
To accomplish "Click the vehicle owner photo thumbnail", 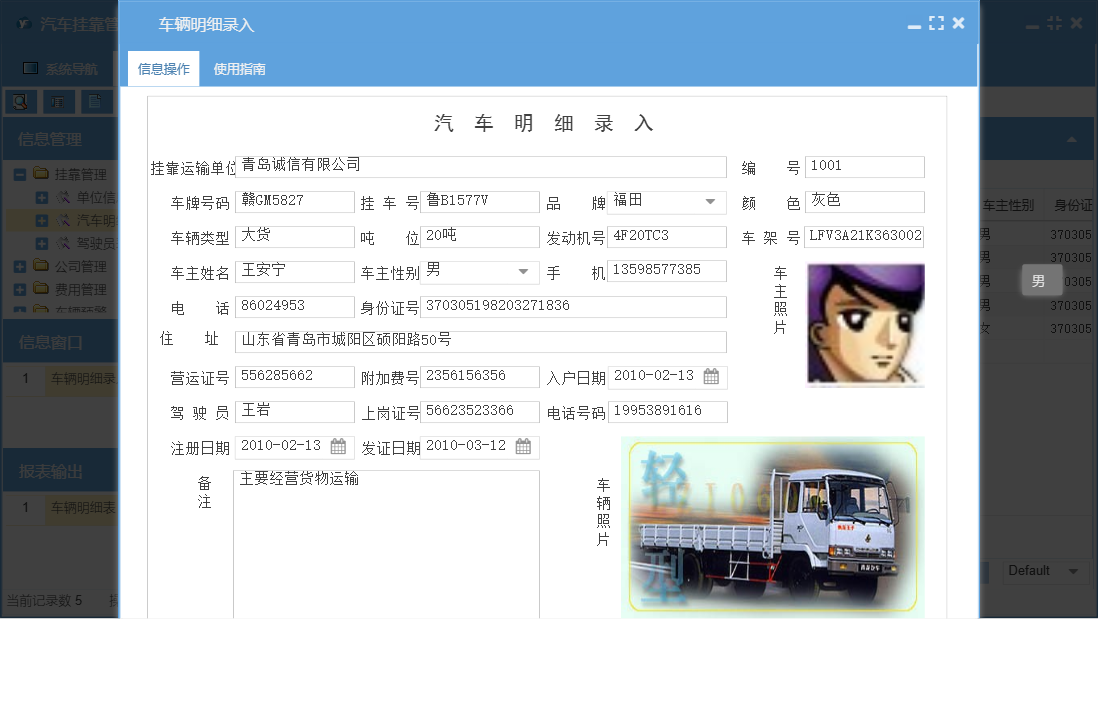I will (866, 324).
